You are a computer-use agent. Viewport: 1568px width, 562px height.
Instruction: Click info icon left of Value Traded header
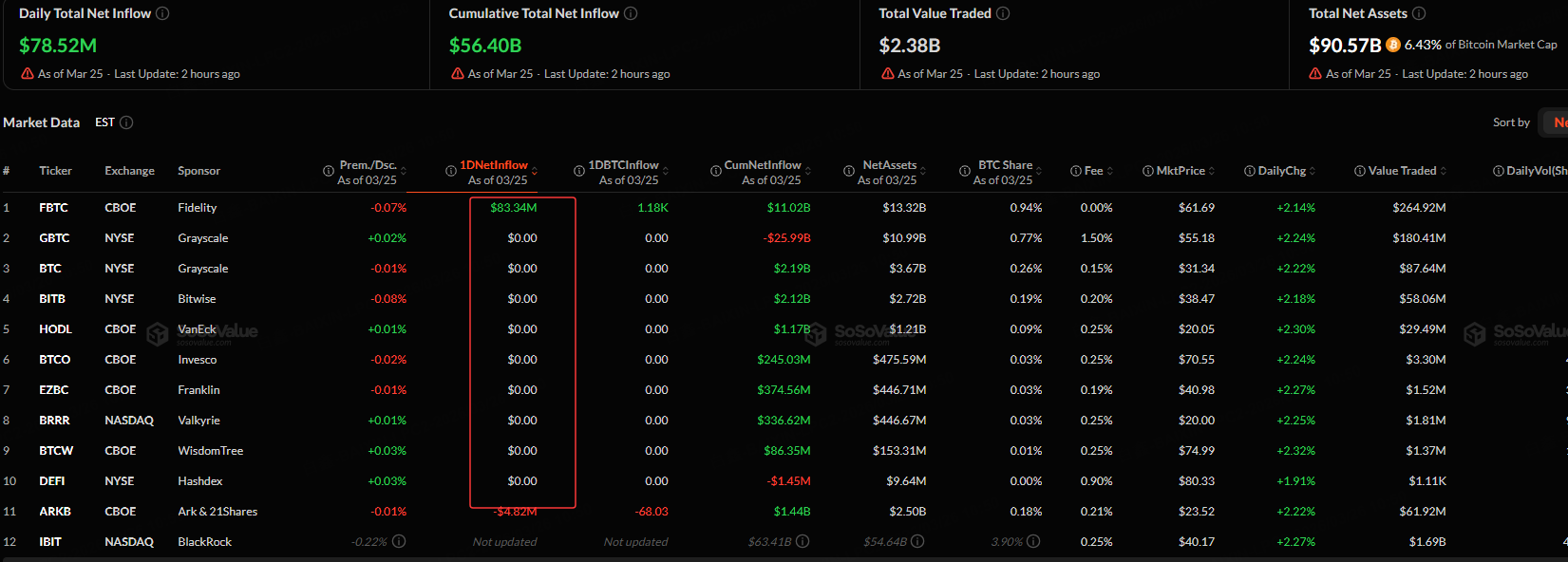click(x=1360, y=171)
